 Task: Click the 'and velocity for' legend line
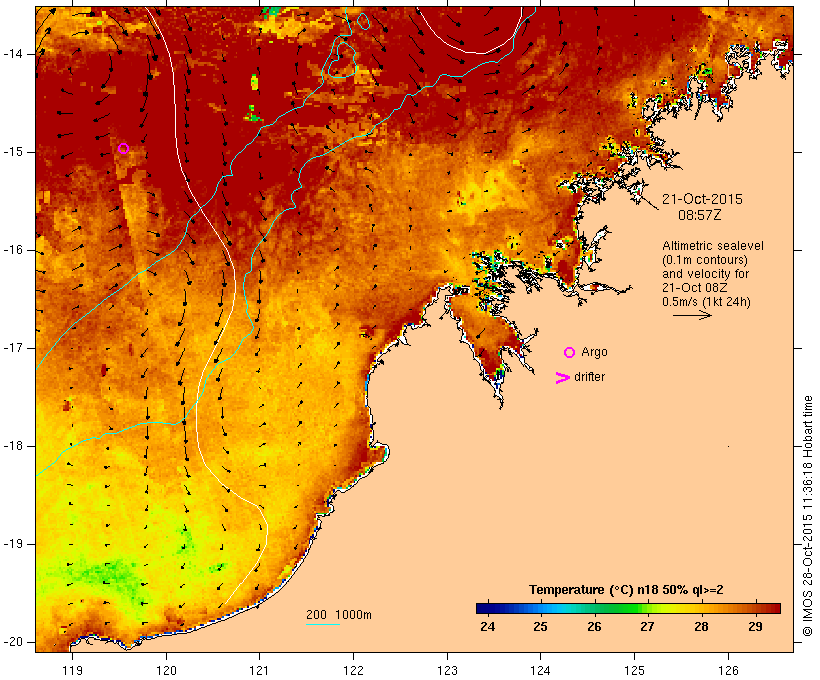click(705, 274)
